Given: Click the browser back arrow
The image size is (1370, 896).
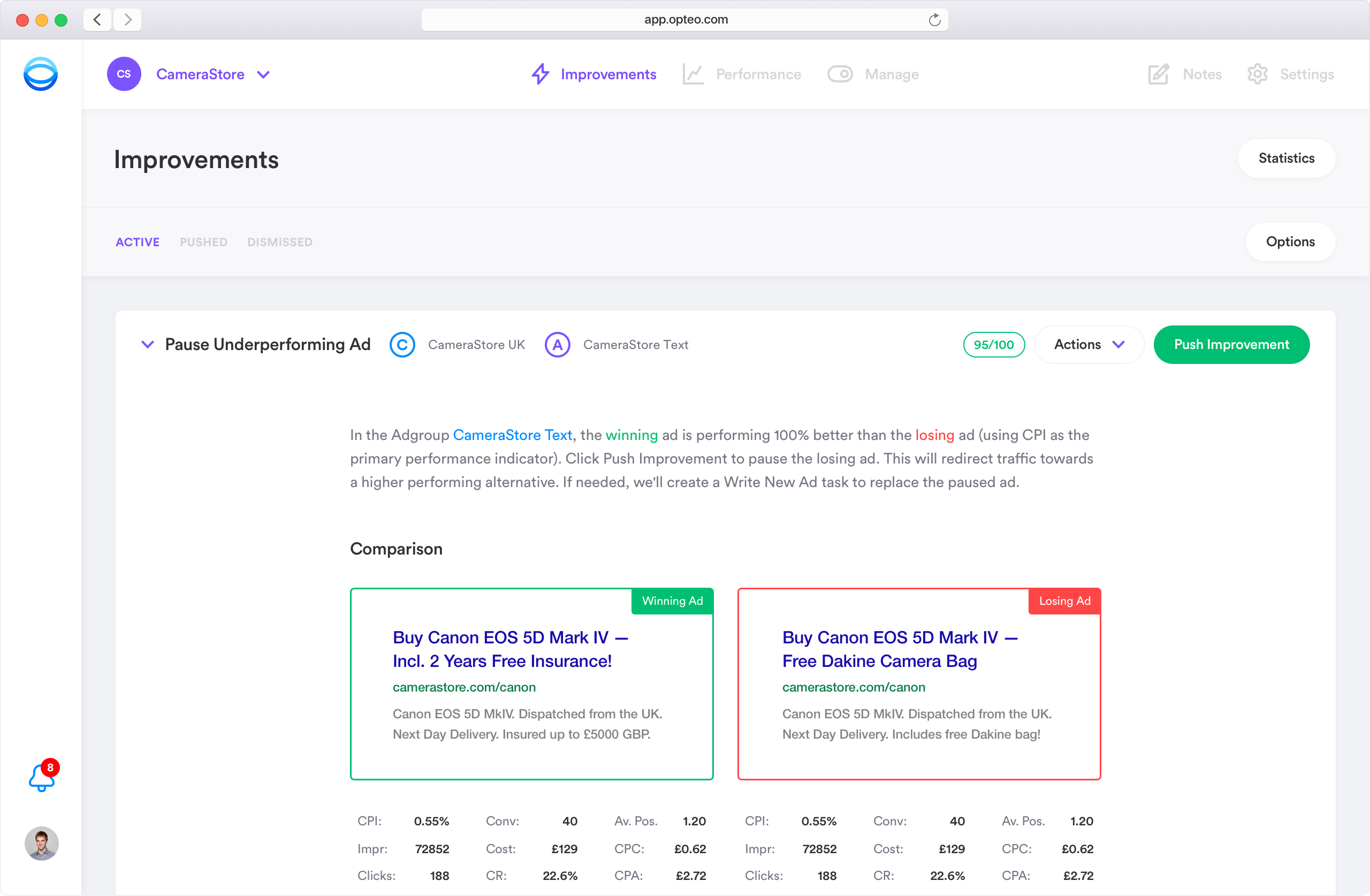Looking at the screenshot, I should point(97,20).
